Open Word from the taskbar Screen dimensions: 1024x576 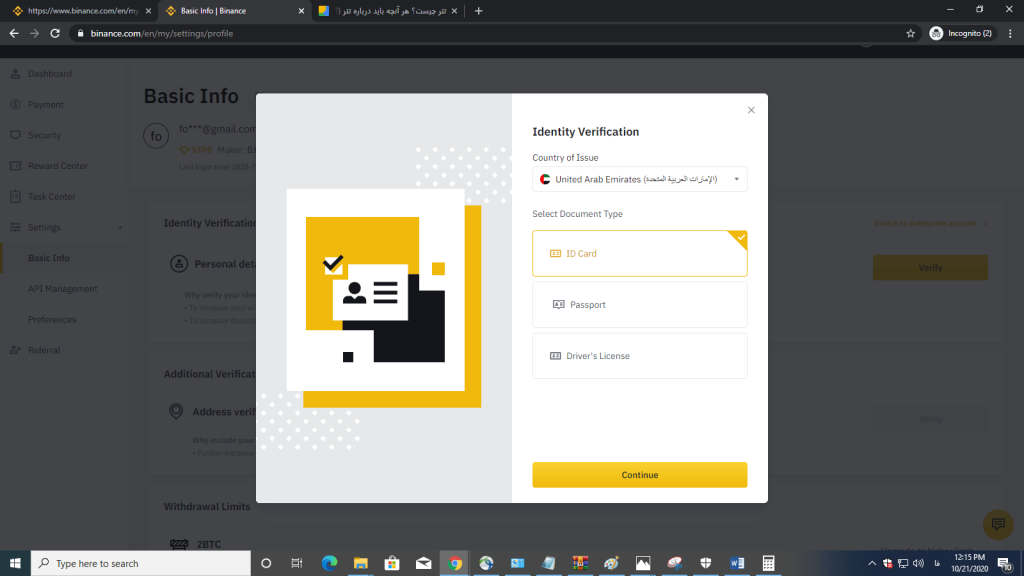click(x=737, y=563)
